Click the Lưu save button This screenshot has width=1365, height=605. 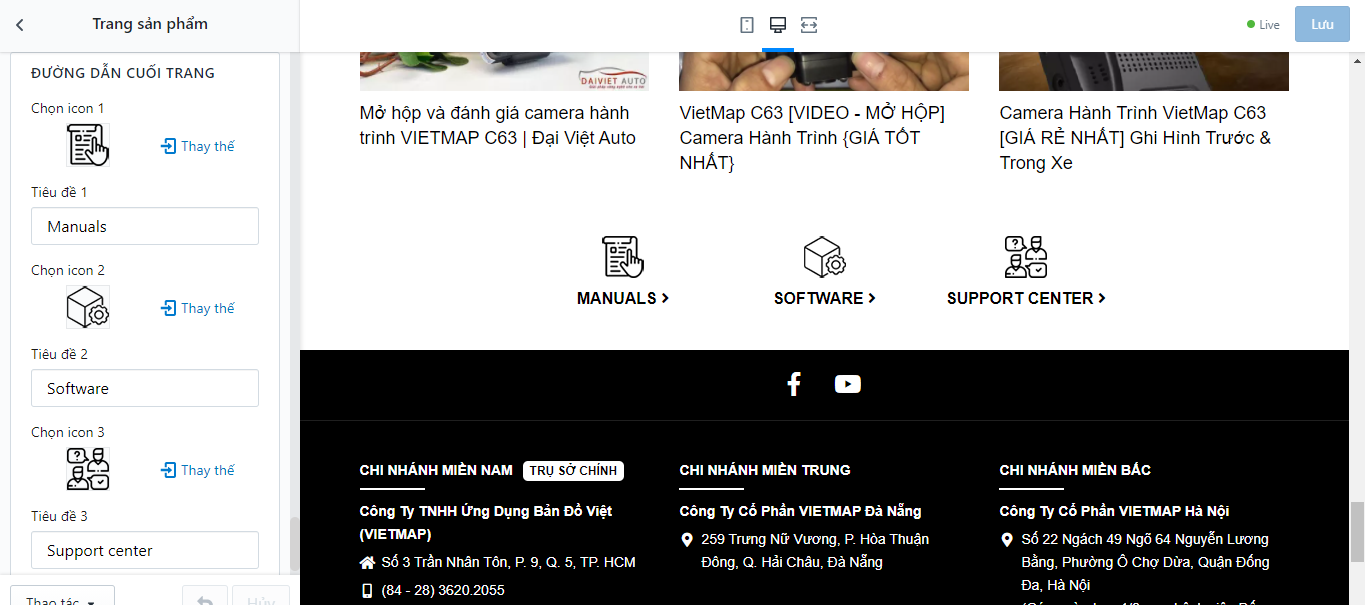[x=1322, y=25]
